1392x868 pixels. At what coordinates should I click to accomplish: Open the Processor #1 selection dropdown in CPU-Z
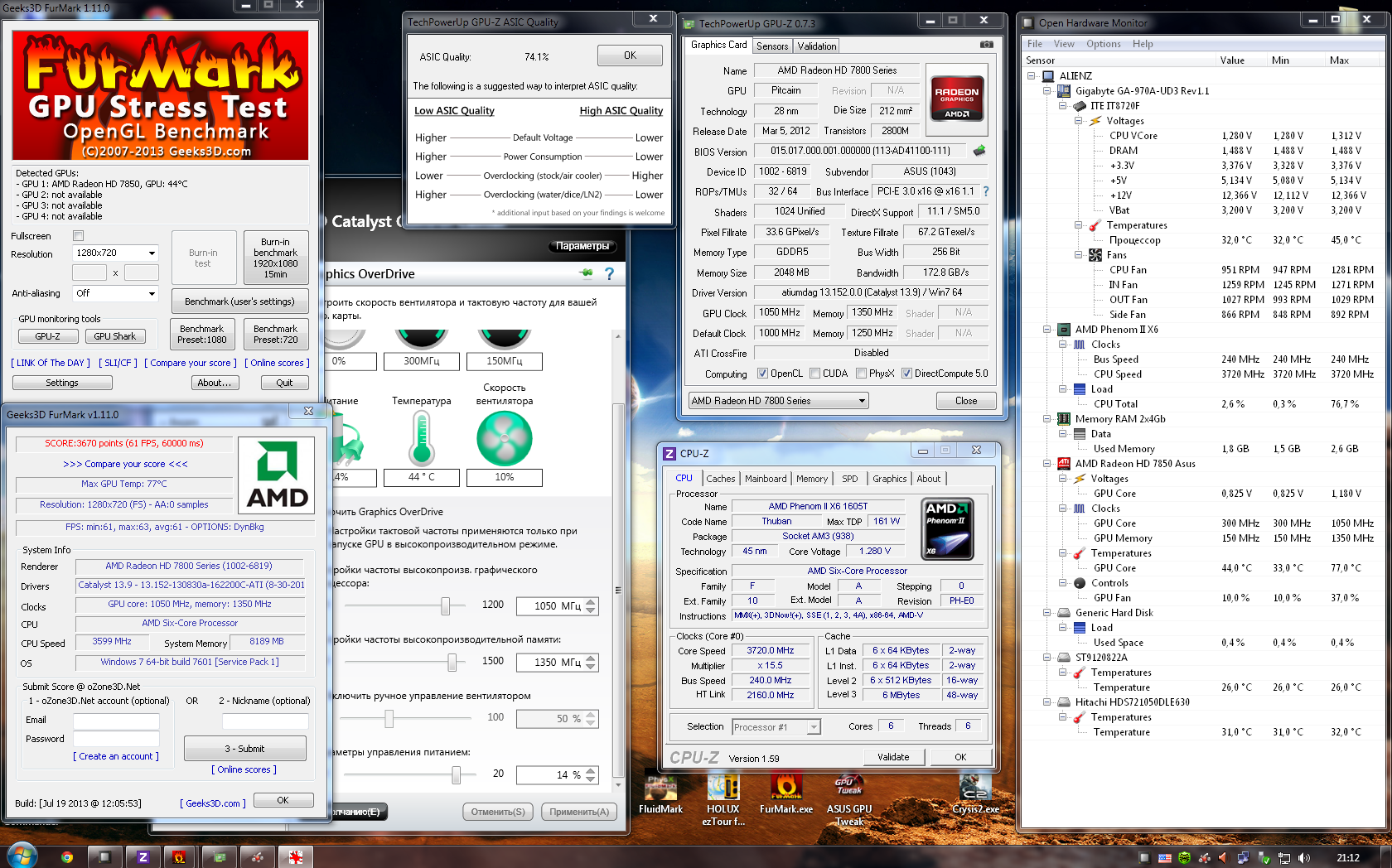776,727
